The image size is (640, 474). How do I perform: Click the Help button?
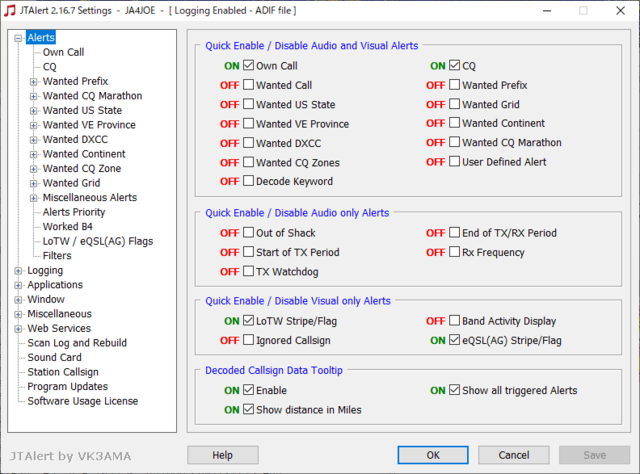click(223, 455)
